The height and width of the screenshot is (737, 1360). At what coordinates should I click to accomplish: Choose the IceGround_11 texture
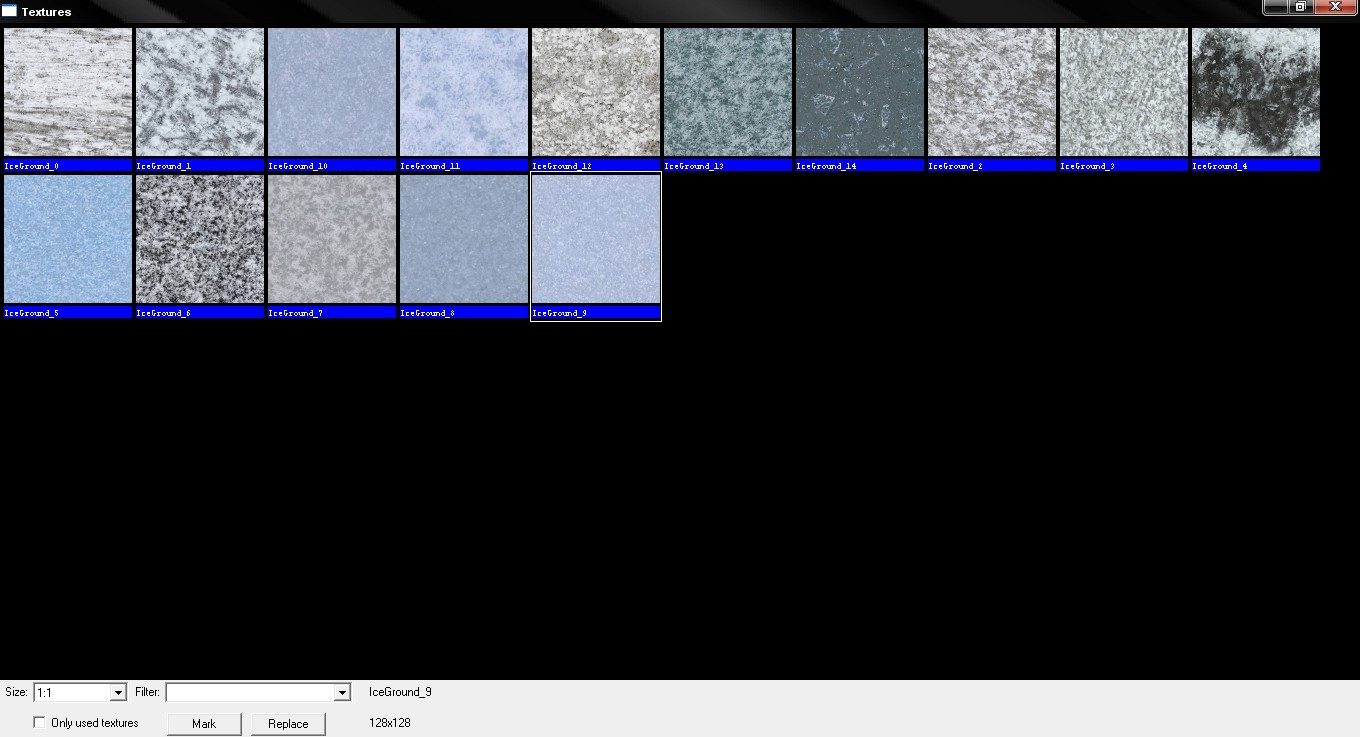point(464,92)
